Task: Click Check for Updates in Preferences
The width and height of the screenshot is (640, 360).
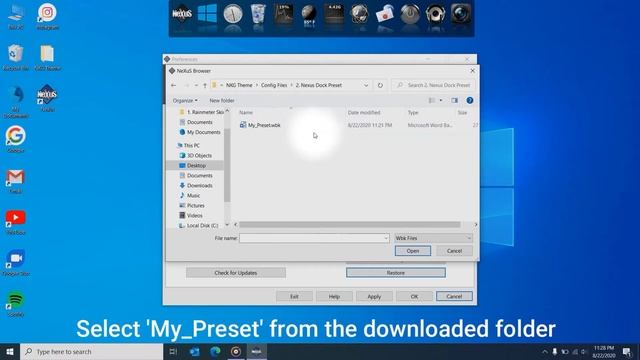Action: click(236, 273)
